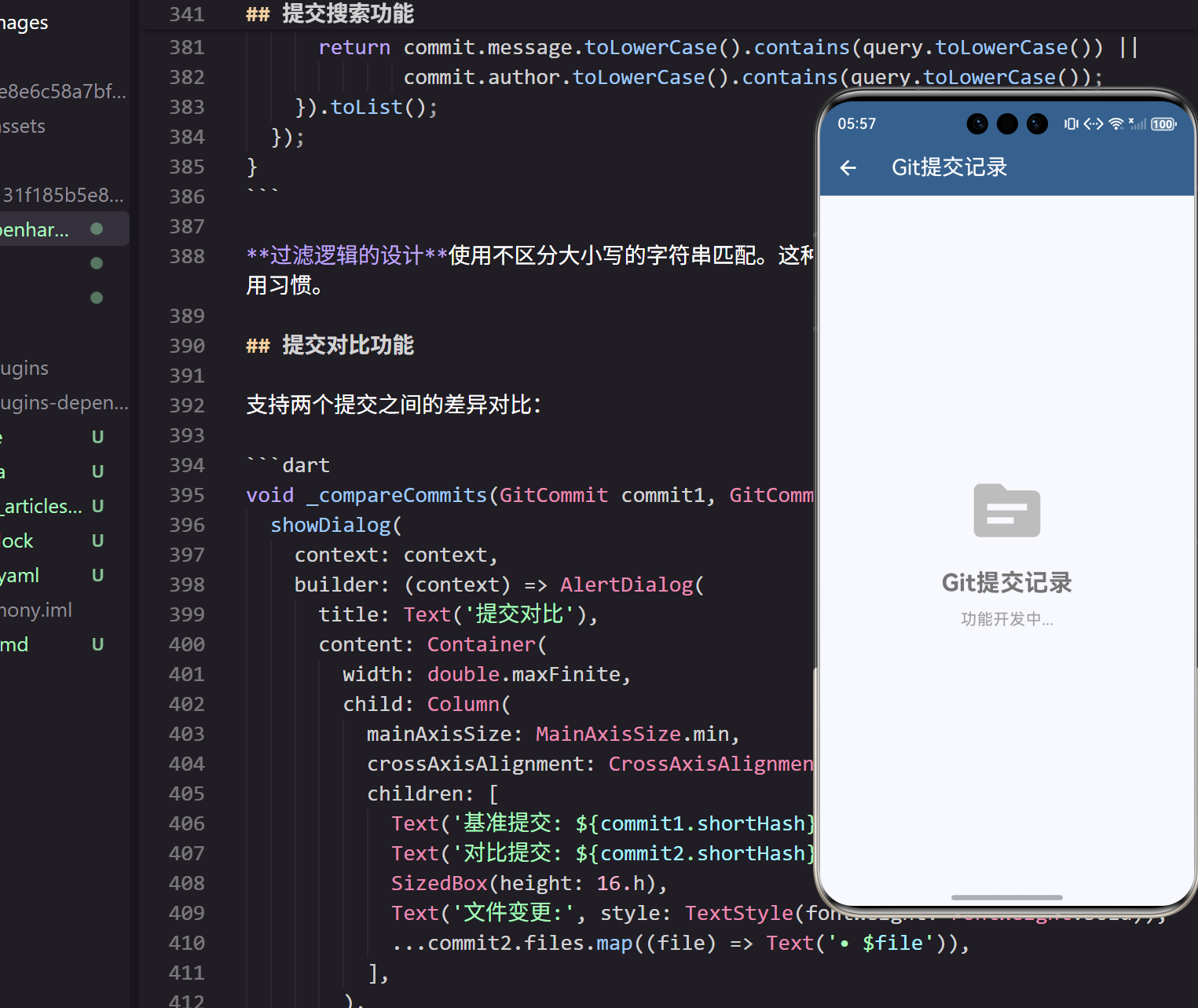Tap the folder icon in the empty state view
The width and height of the screenshot is (1198, 1008).
tap(1006, 511)
